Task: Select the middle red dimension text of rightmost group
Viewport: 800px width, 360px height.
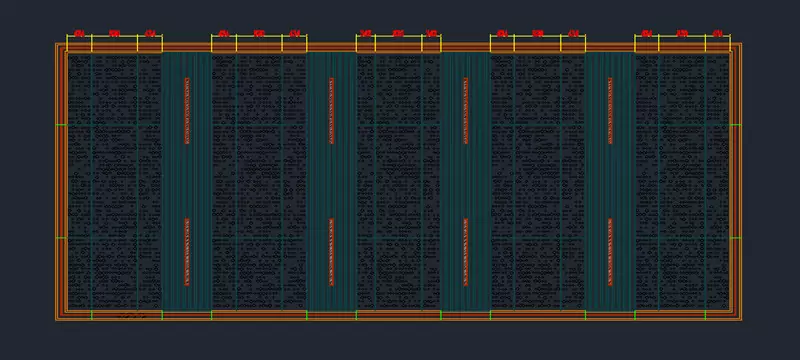Action: coord(682,34)
